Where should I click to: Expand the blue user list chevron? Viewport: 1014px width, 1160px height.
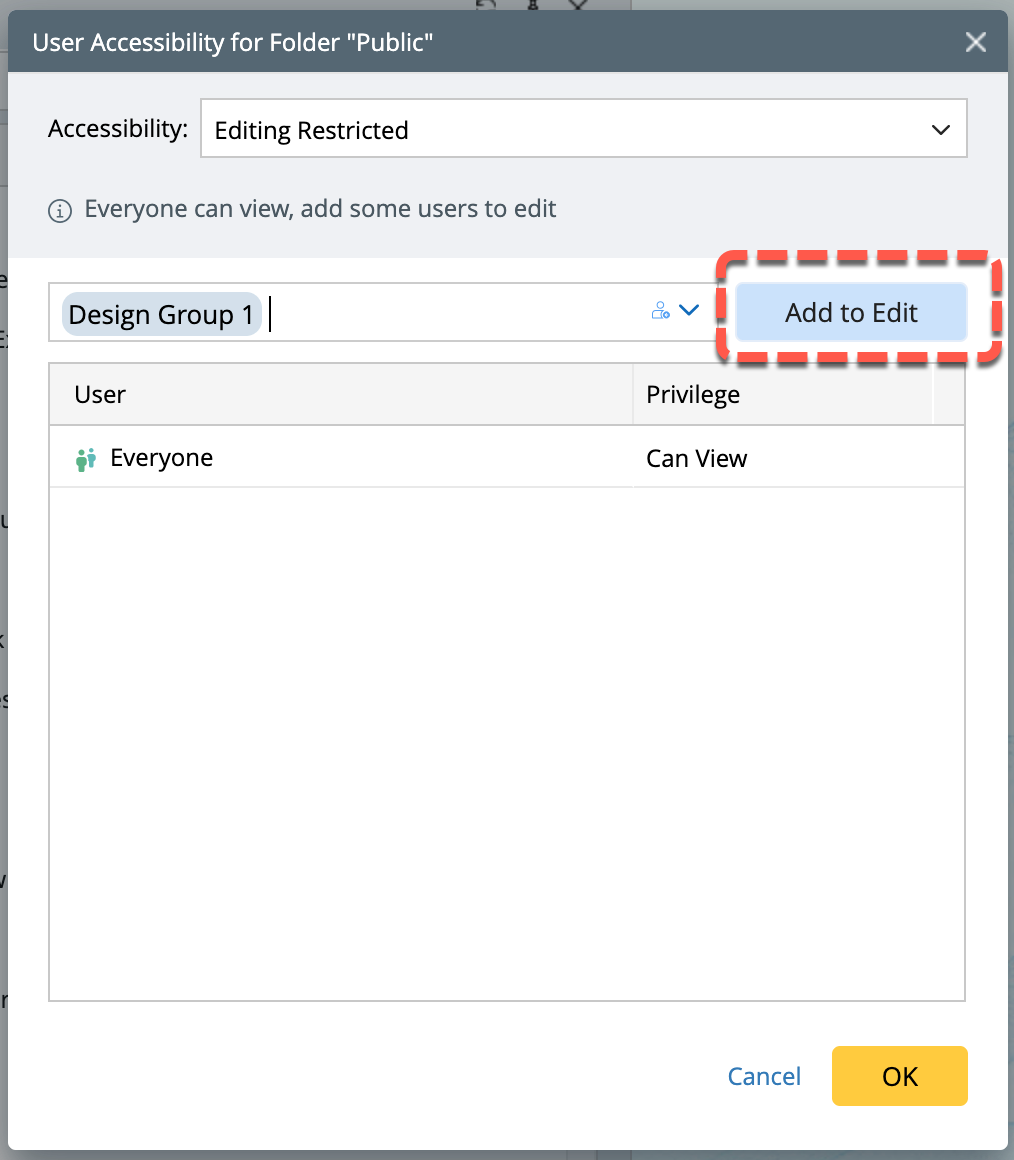[x=688, y=311]
